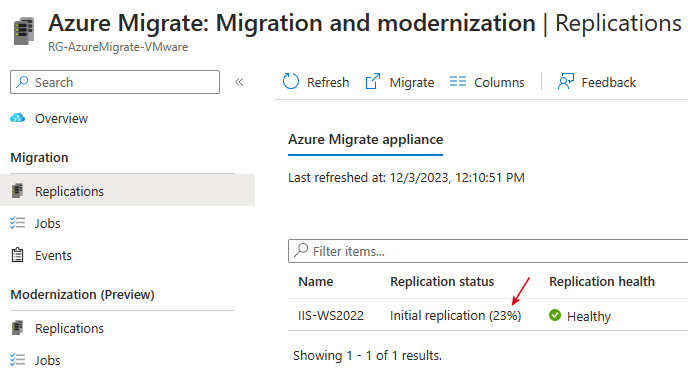This screenshot has height=380, width=688.
Task: Focus the Filter items field
Action: tap(488, 251)
